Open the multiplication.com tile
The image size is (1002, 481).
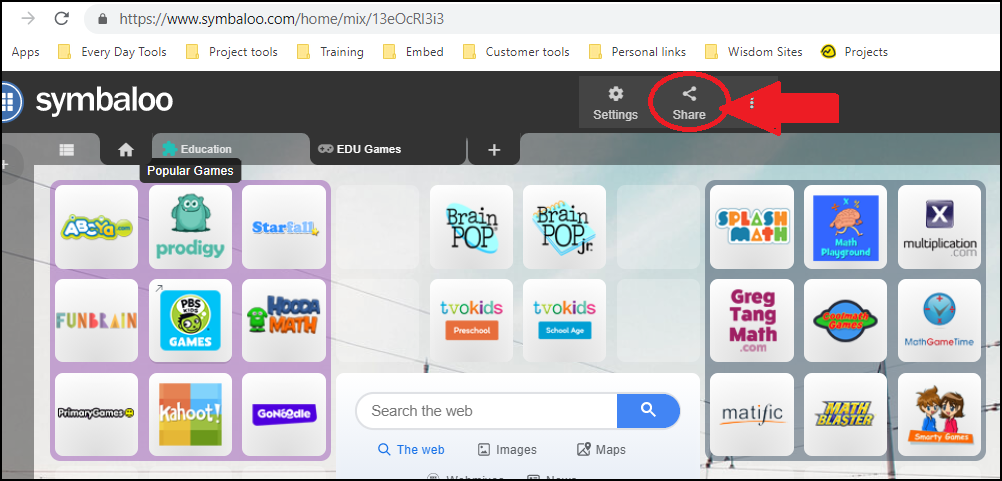[x=939, y=227]
